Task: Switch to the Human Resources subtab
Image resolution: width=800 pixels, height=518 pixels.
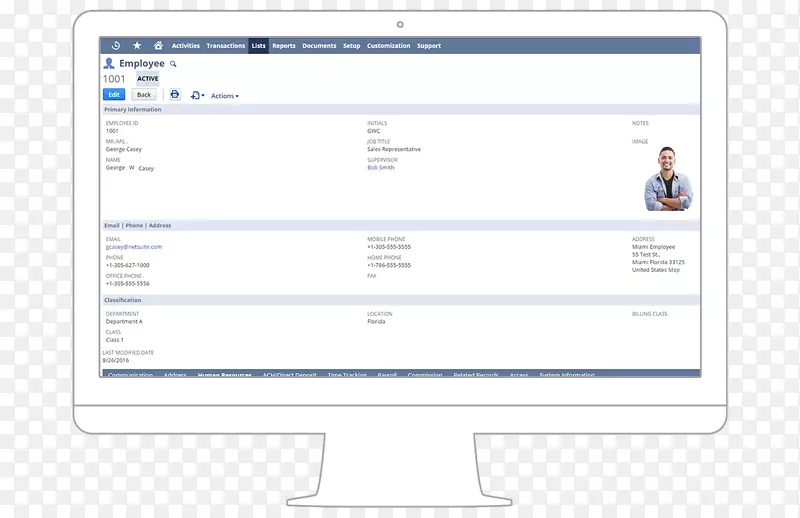Action: pos(224,375)
